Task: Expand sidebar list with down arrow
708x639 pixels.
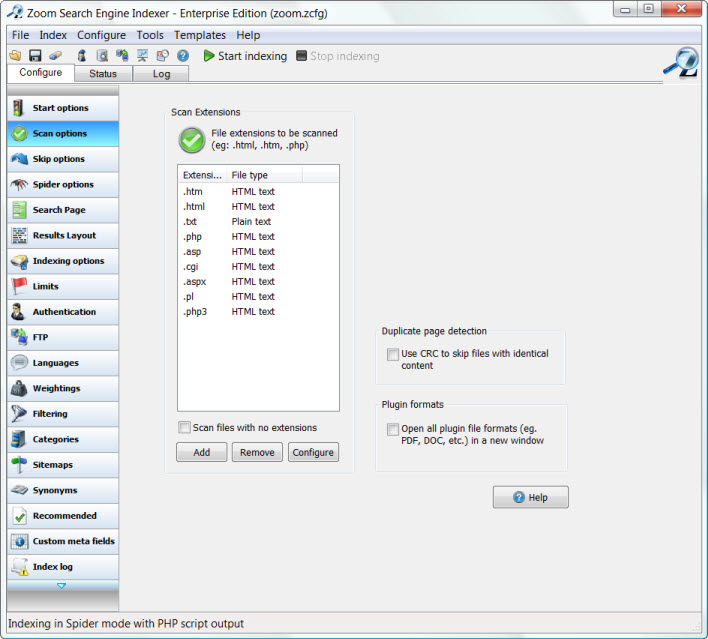Action: click(62, 586)
